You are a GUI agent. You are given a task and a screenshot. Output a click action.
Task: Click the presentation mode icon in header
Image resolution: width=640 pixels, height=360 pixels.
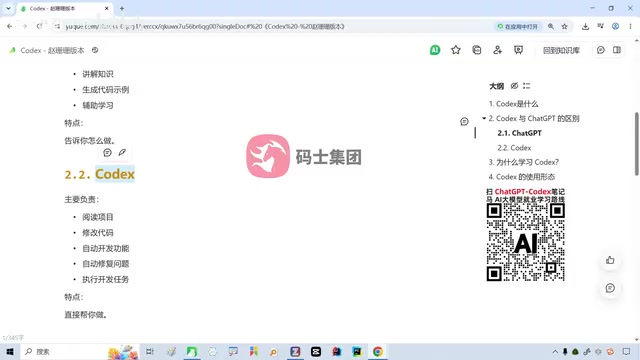[x=518, y=50]
